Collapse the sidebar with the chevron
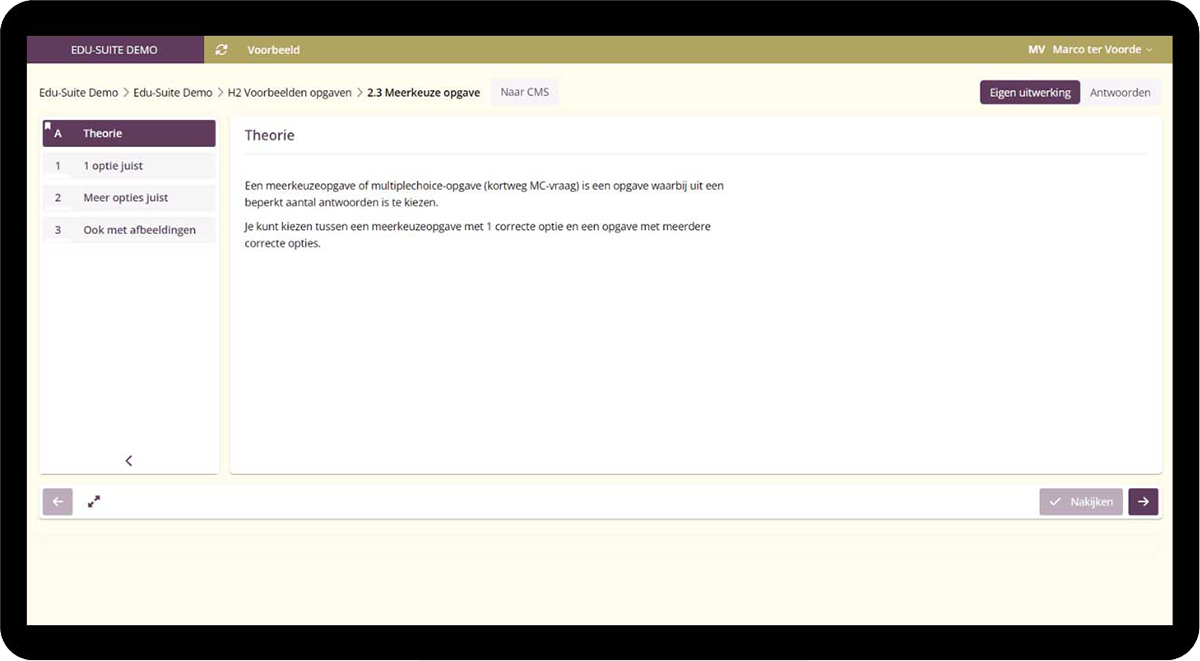The width and height of the screenshot is (1200, 661). (129, 460)
